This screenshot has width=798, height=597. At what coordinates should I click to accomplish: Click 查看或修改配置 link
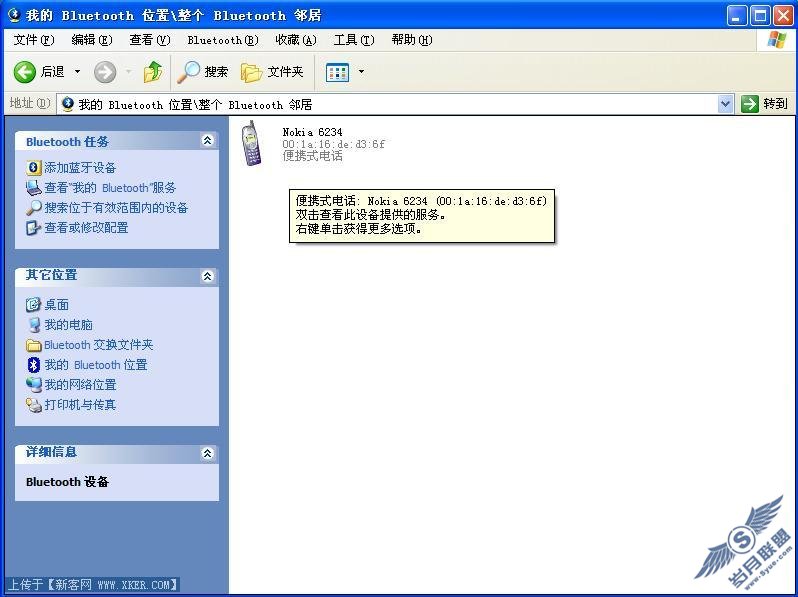coord(87,228)
